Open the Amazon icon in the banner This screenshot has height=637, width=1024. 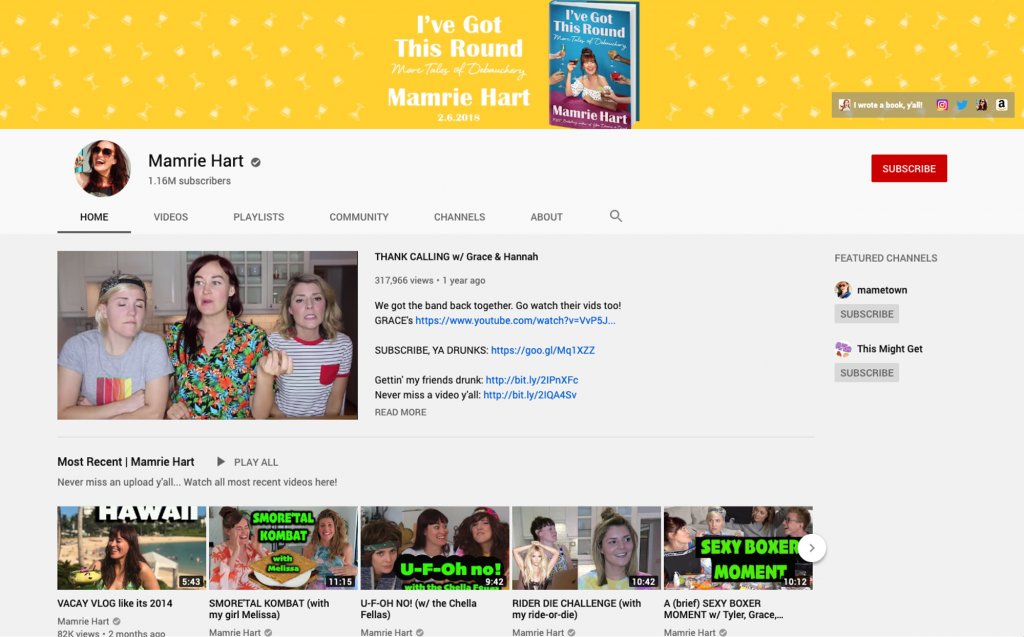coord(1001,105)
